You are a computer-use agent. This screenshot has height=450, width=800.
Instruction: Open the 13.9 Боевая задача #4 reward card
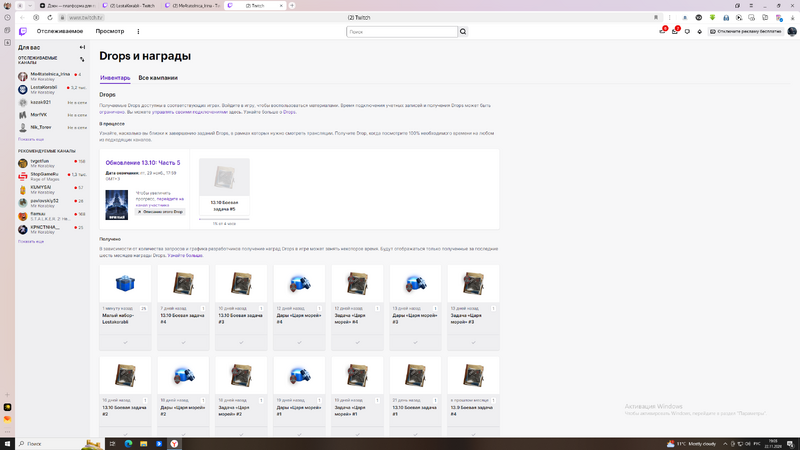coord(473,396)
